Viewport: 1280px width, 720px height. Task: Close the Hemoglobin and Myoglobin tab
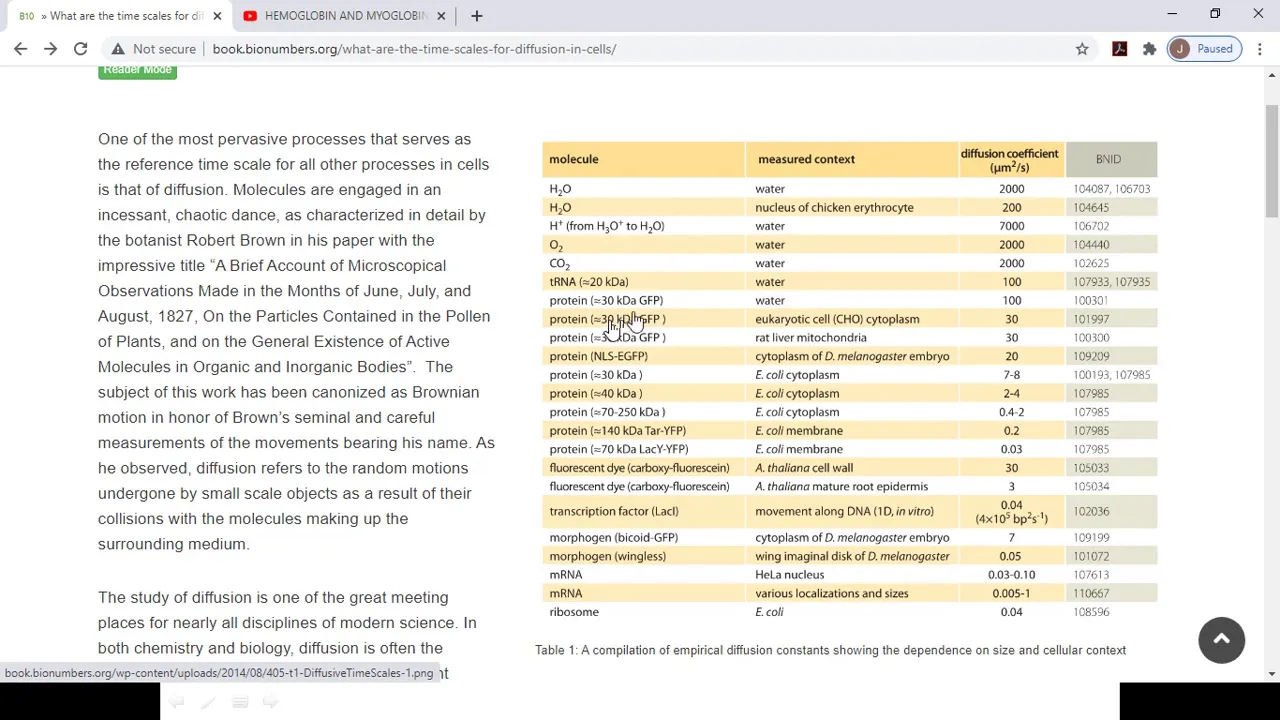pos(441,16)
